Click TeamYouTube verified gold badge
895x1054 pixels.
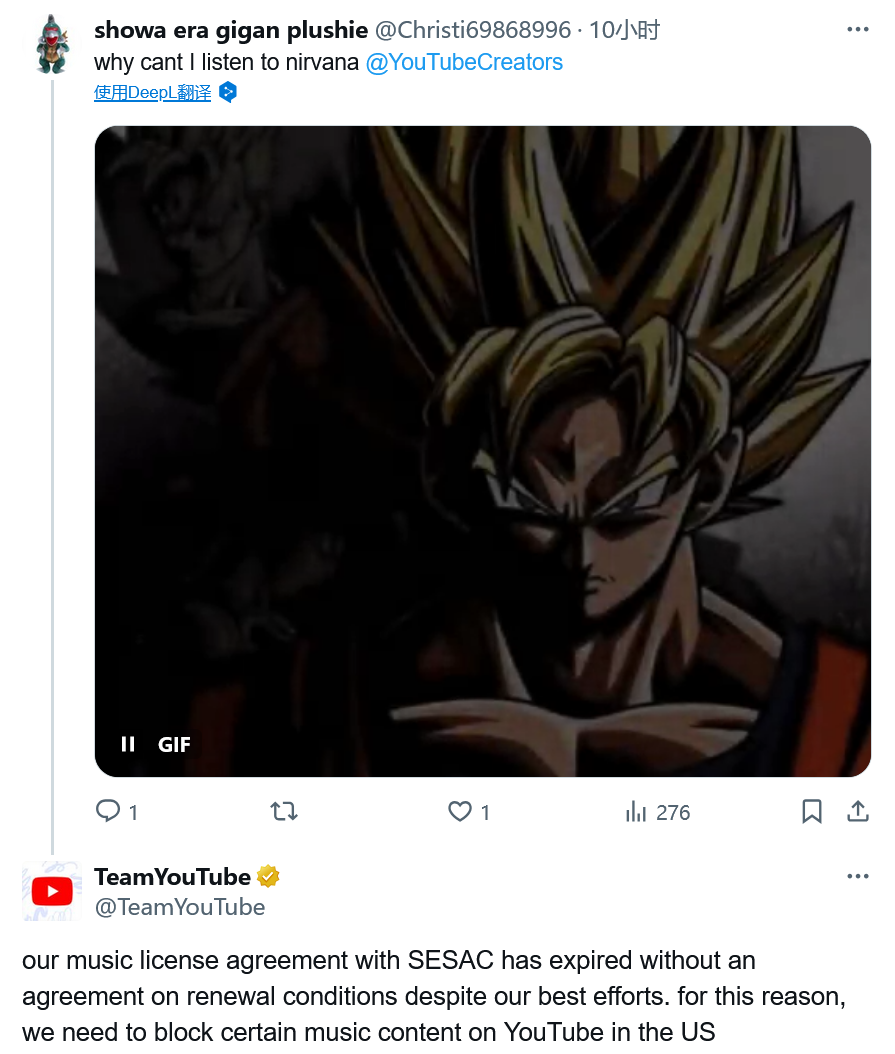268,877
